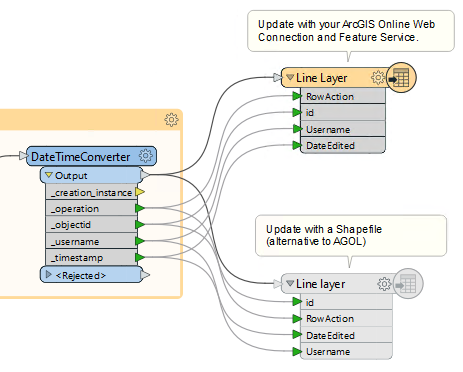Open the orange Line Layer writer gear
The height and width of the screenshot is (372, 463).
[x=378, y=77]
